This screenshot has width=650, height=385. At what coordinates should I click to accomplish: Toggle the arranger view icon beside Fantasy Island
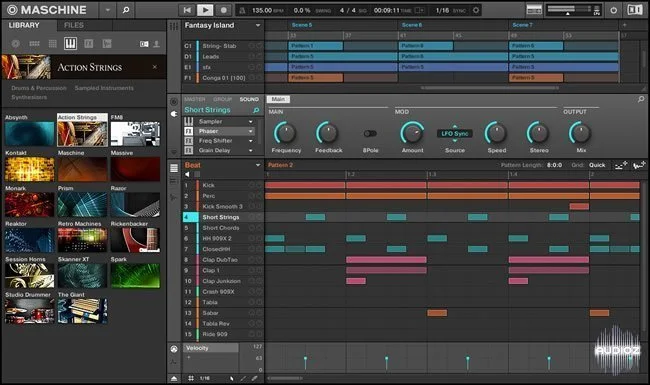pyautogui.click(x=174, y=26)
